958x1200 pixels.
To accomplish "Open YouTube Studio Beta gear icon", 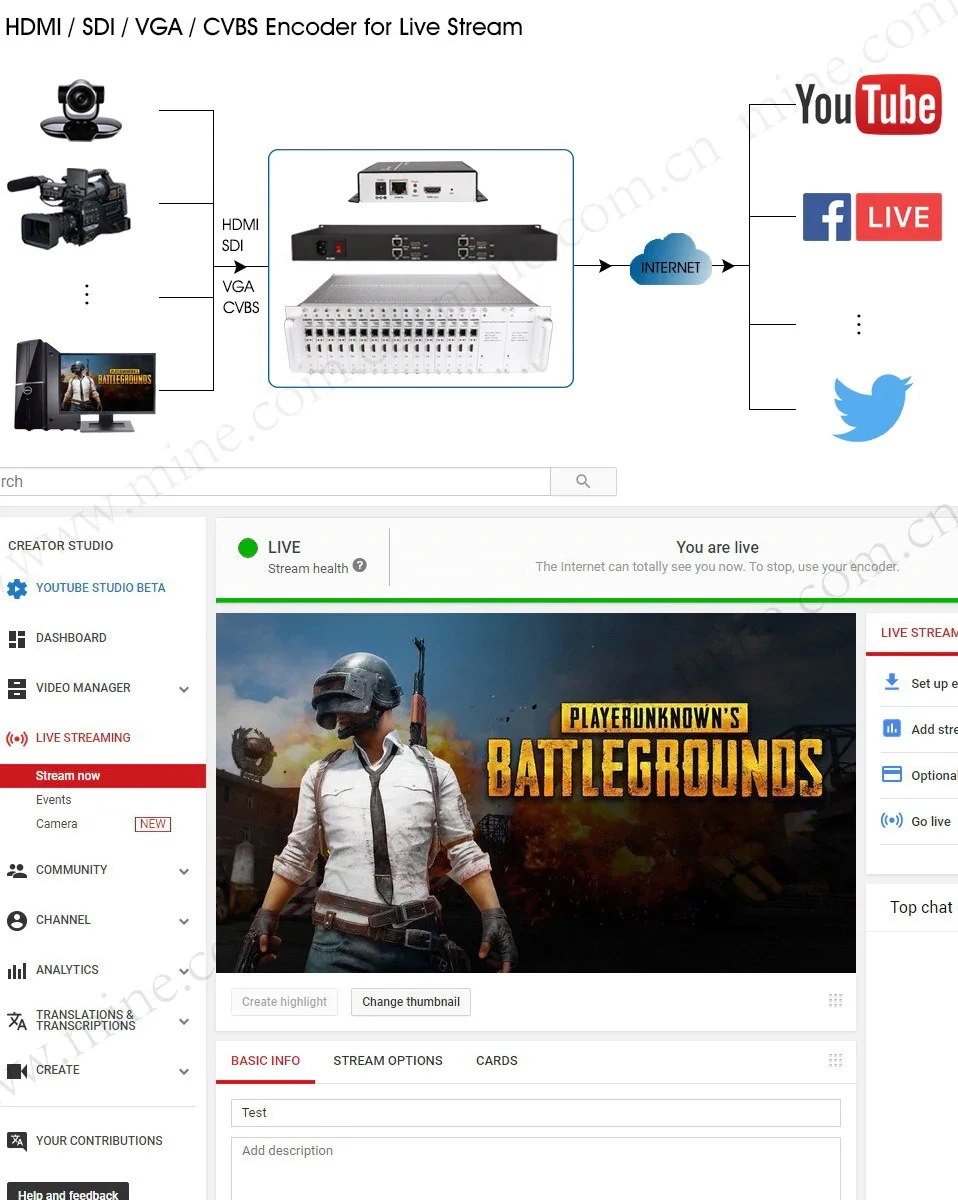I will pyautogui.click(x=17, y=588).
